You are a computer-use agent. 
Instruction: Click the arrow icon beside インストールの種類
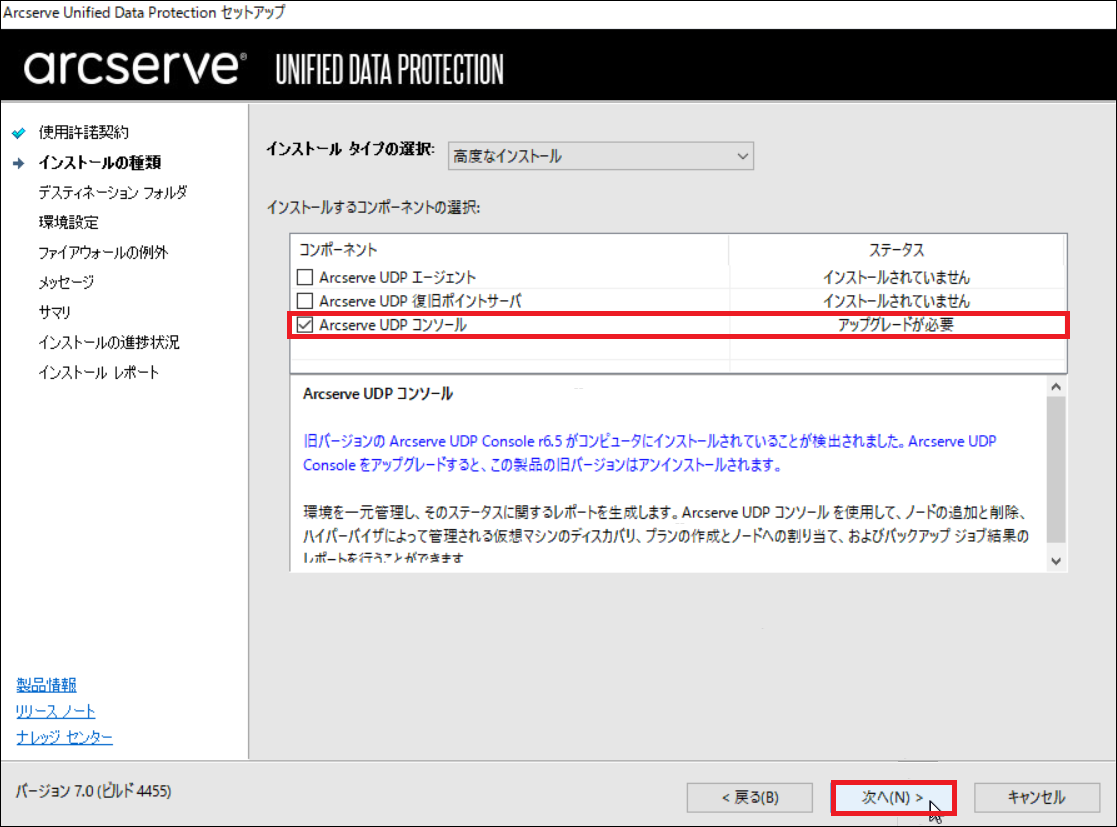click(19, 163)
